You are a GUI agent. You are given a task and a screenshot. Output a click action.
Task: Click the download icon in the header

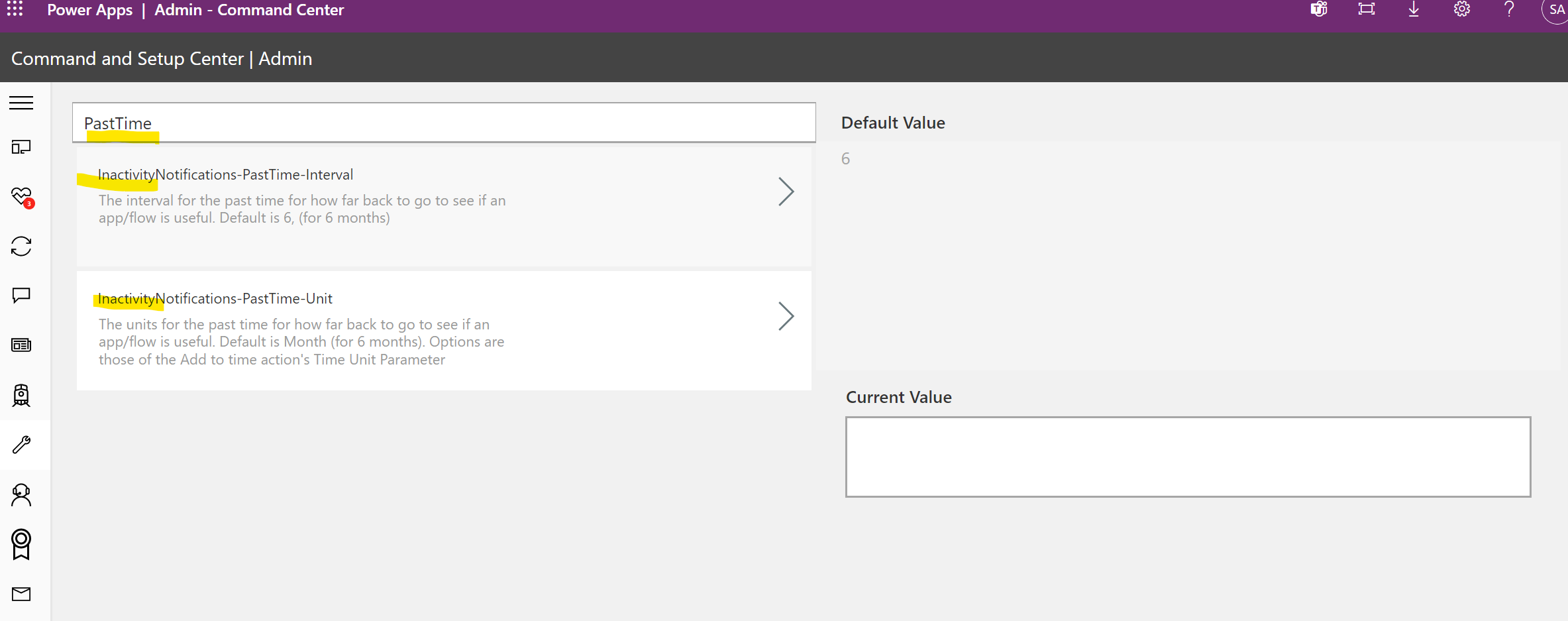tap(1414, 10)
